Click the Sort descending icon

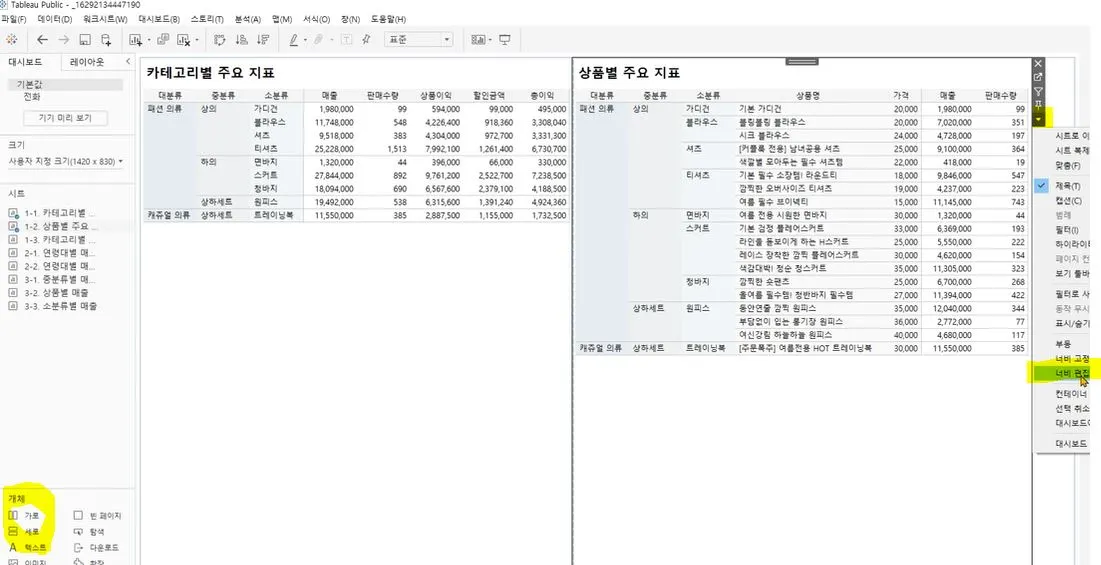point(263,39)
